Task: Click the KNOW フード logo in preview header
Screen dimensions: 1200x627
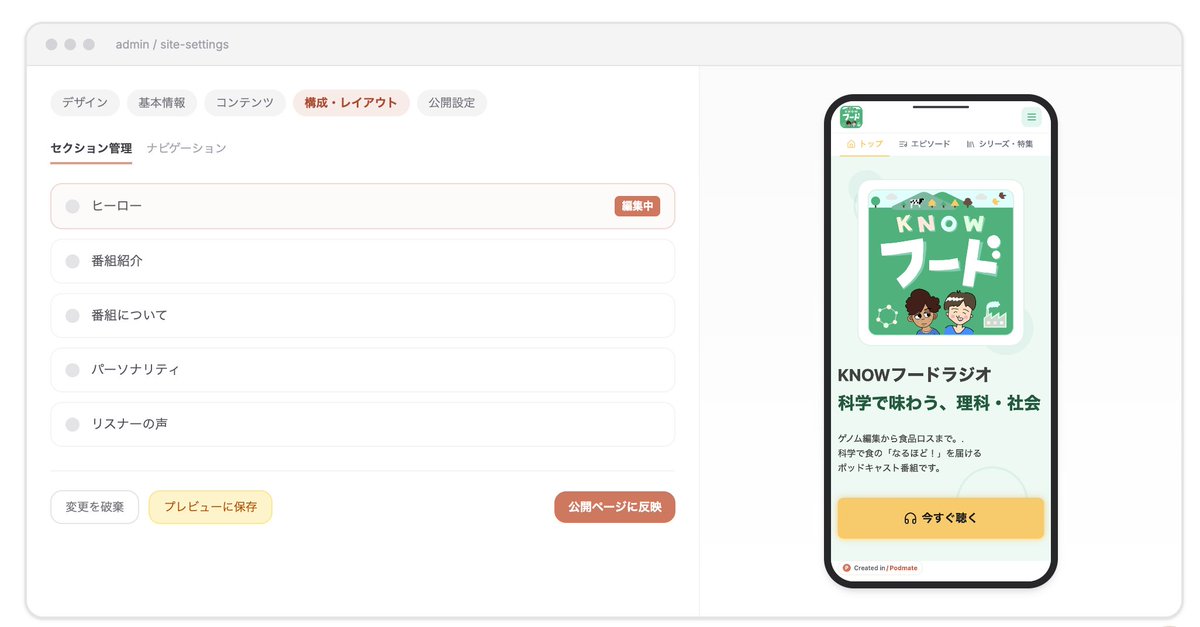Action: [x=851, y=117]
